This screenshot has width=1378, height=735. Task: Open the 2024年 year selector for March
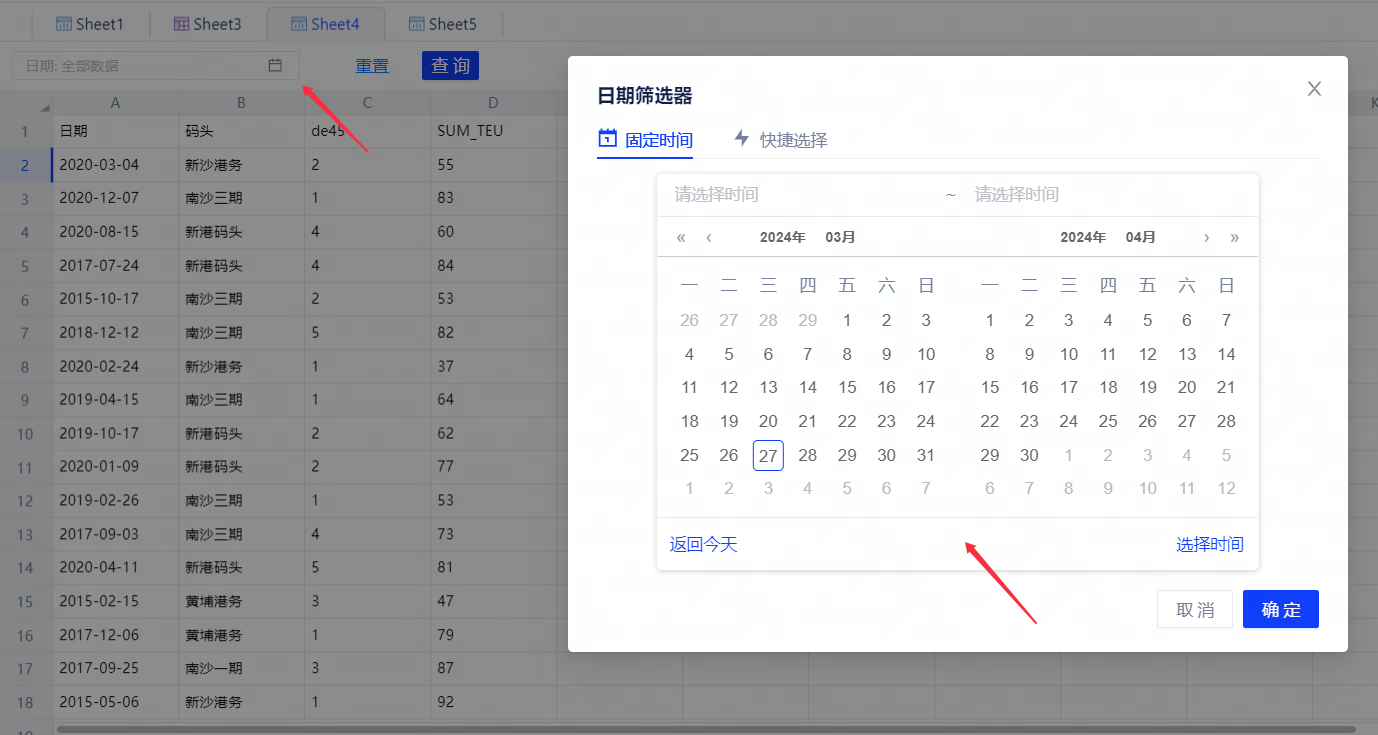point(782,237)
